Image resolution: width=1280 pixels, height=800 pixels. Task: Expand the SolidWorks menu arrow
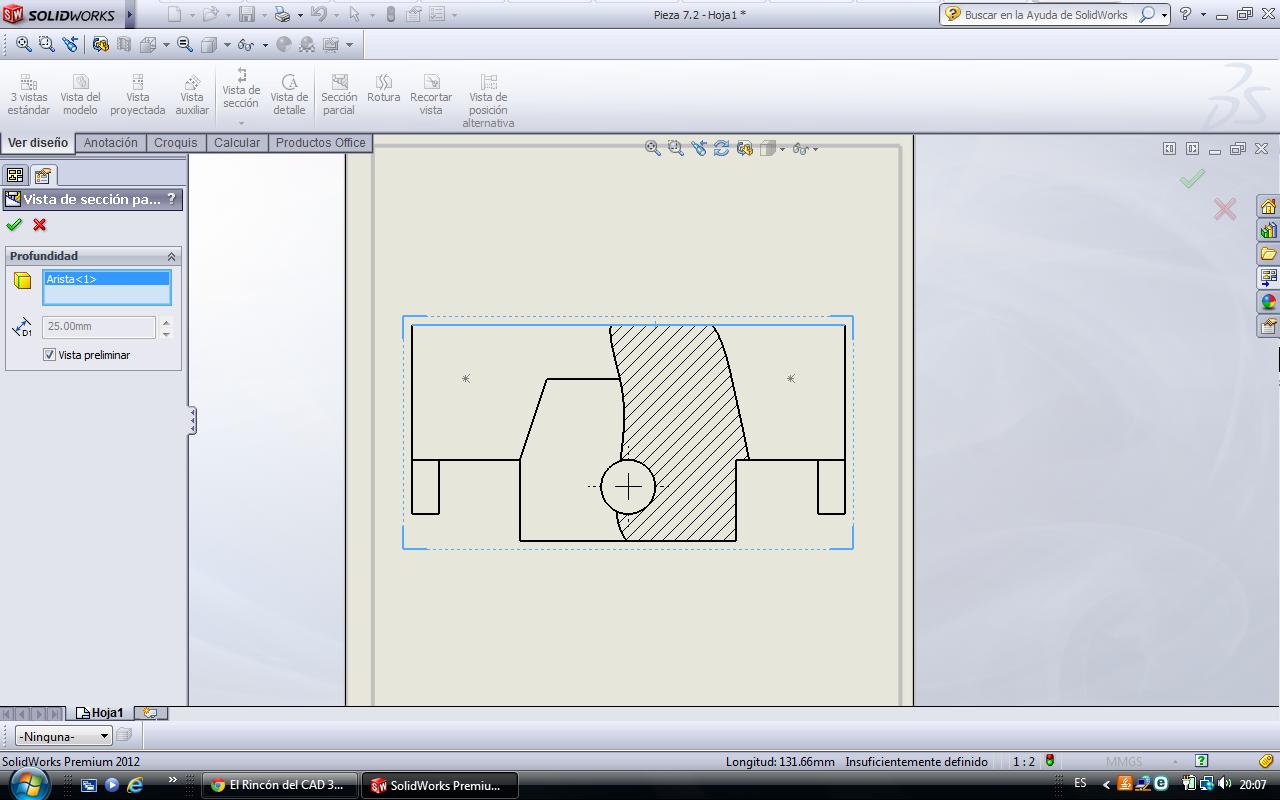click(130, 14)
